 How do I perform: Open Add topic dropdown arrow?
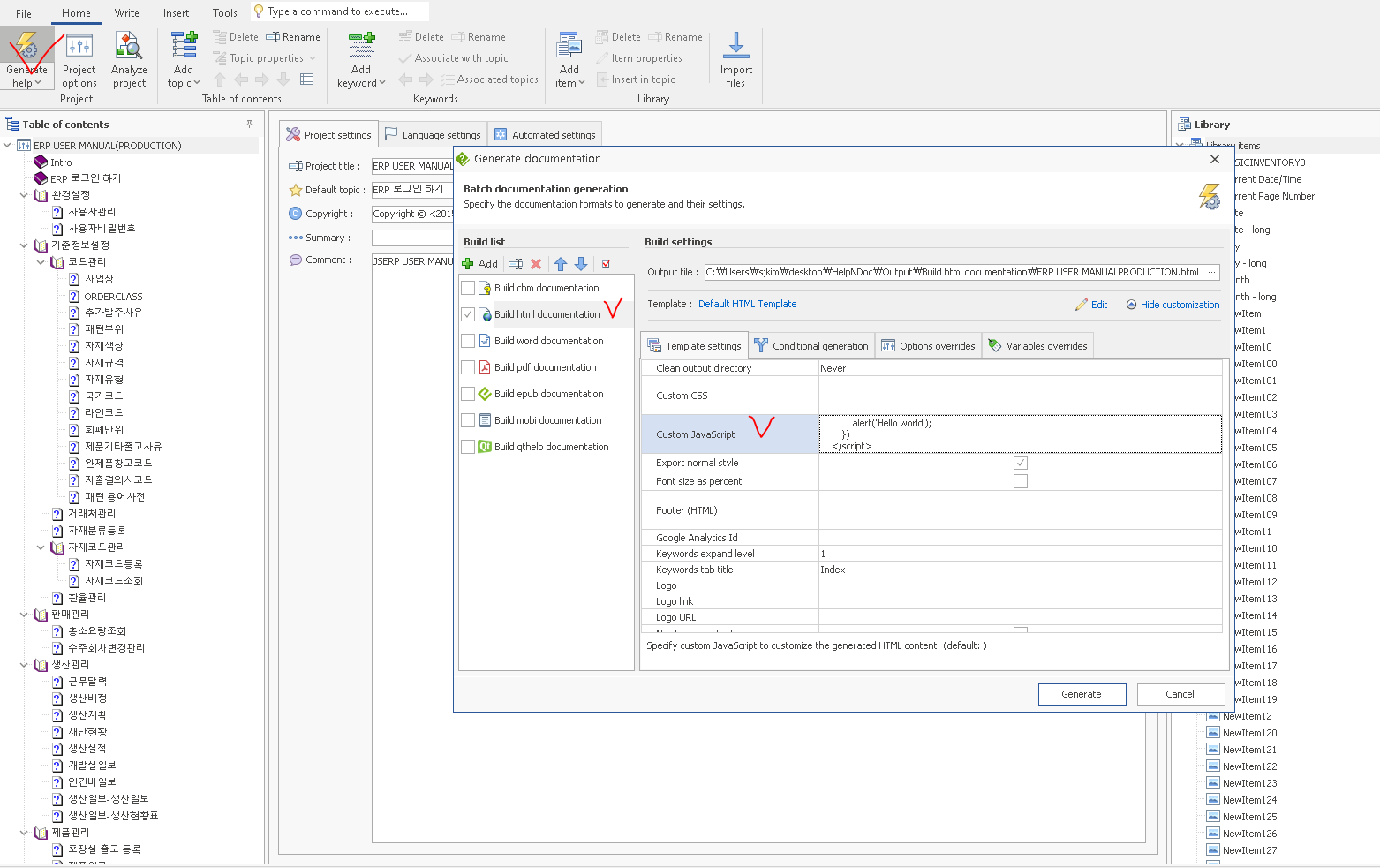coord(197,83)
